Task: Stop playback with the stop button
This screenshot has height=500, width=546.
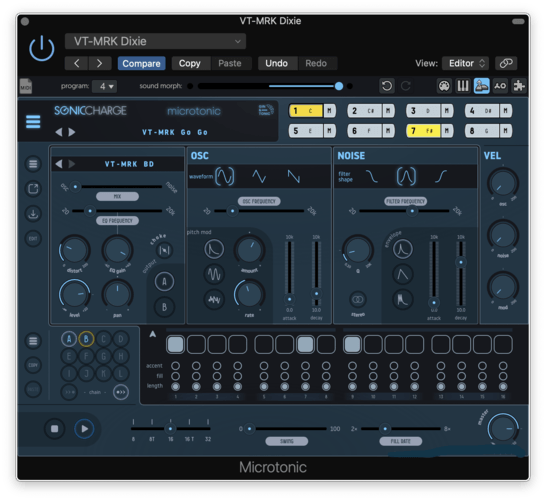Action: [x=55, y=429]
